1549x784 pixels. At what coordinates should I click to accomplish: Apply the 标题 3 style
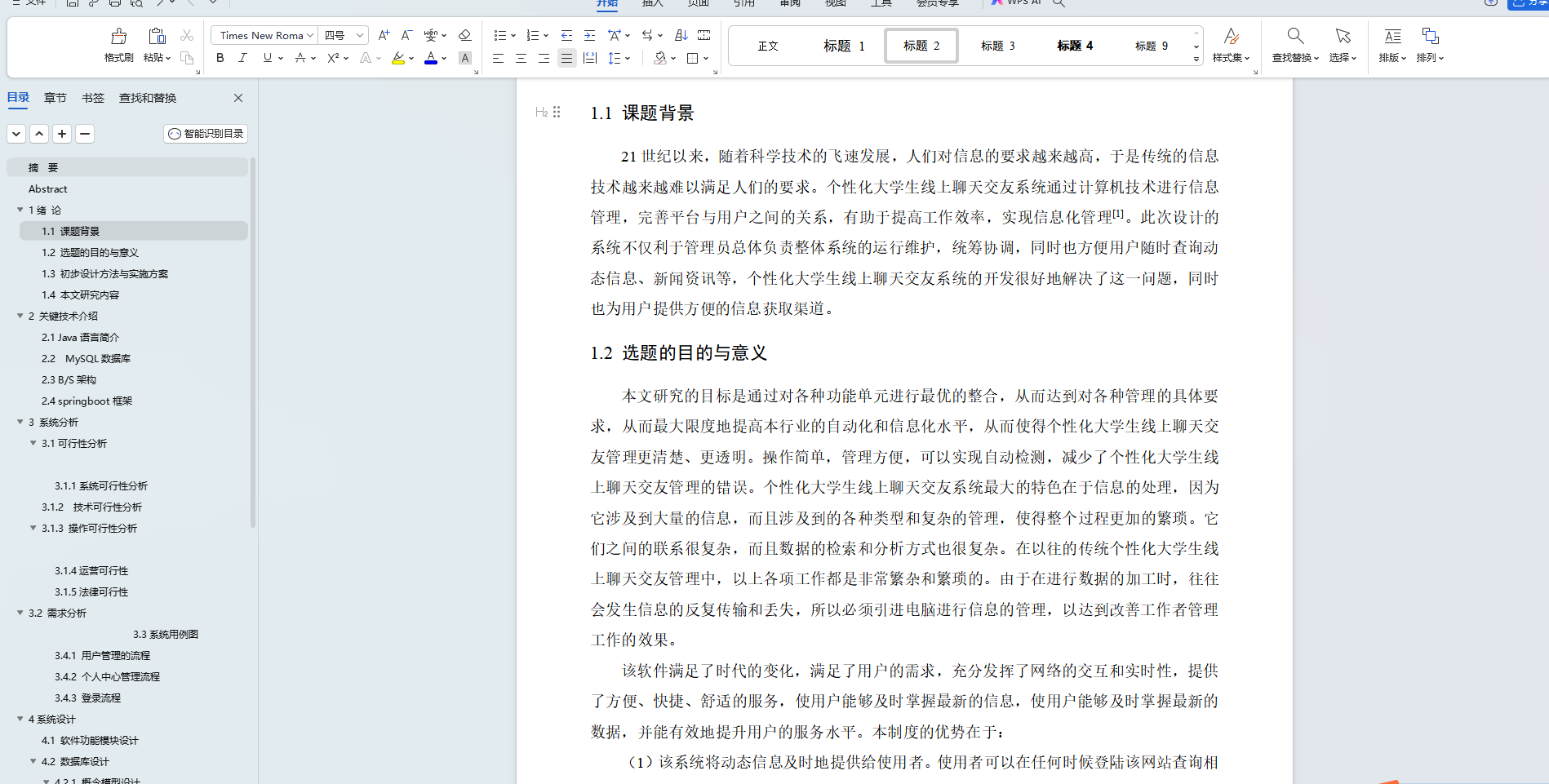pos(997,45)
